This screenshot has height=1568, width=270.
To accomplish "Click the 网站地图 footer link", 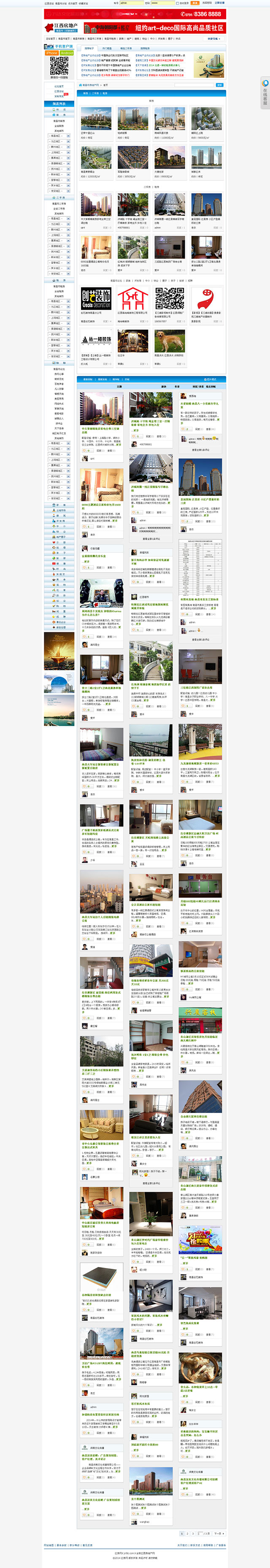I will [49, 1544].
